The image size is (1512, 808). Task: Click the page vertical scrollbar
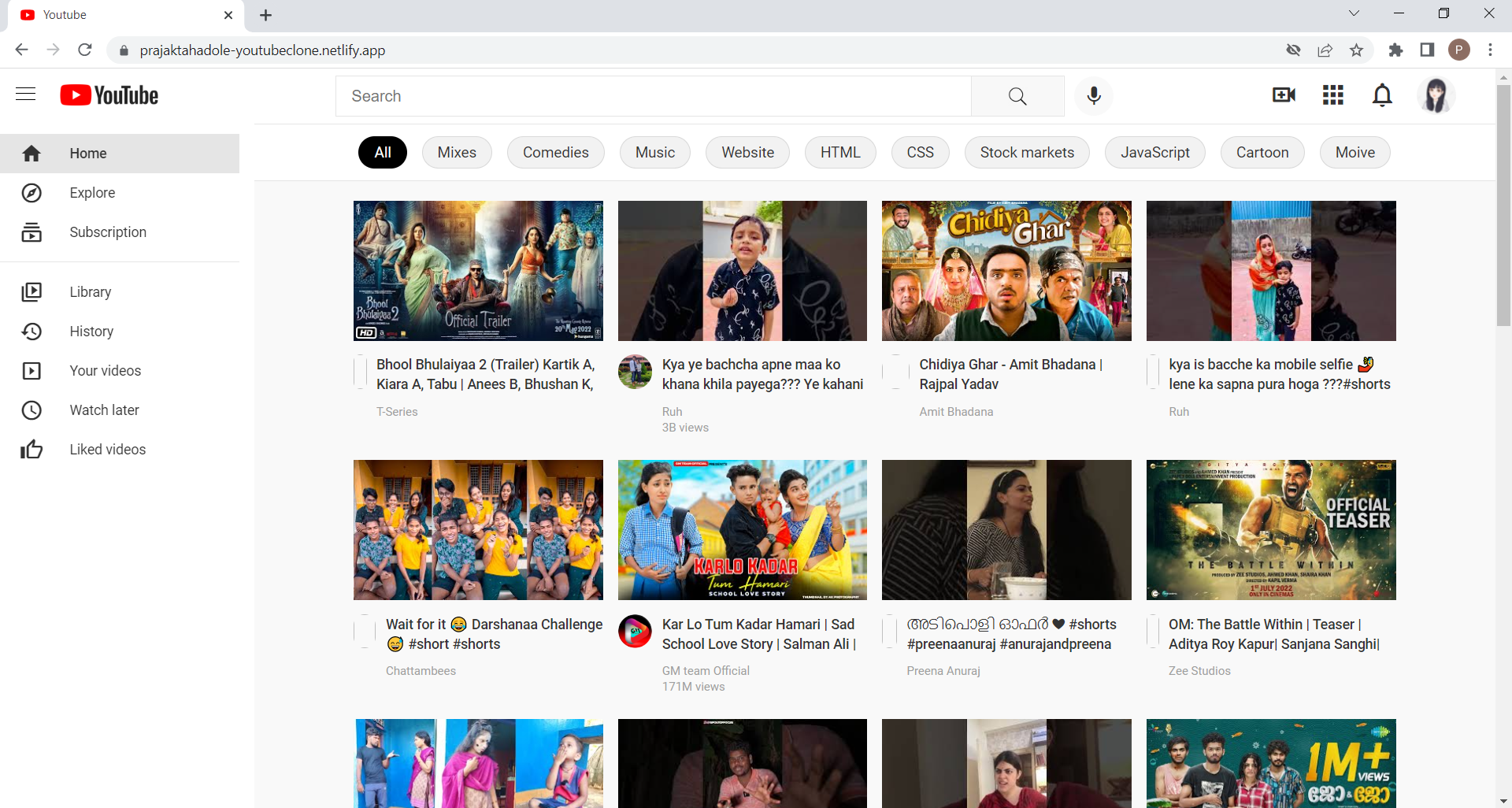pos(1503,205)
